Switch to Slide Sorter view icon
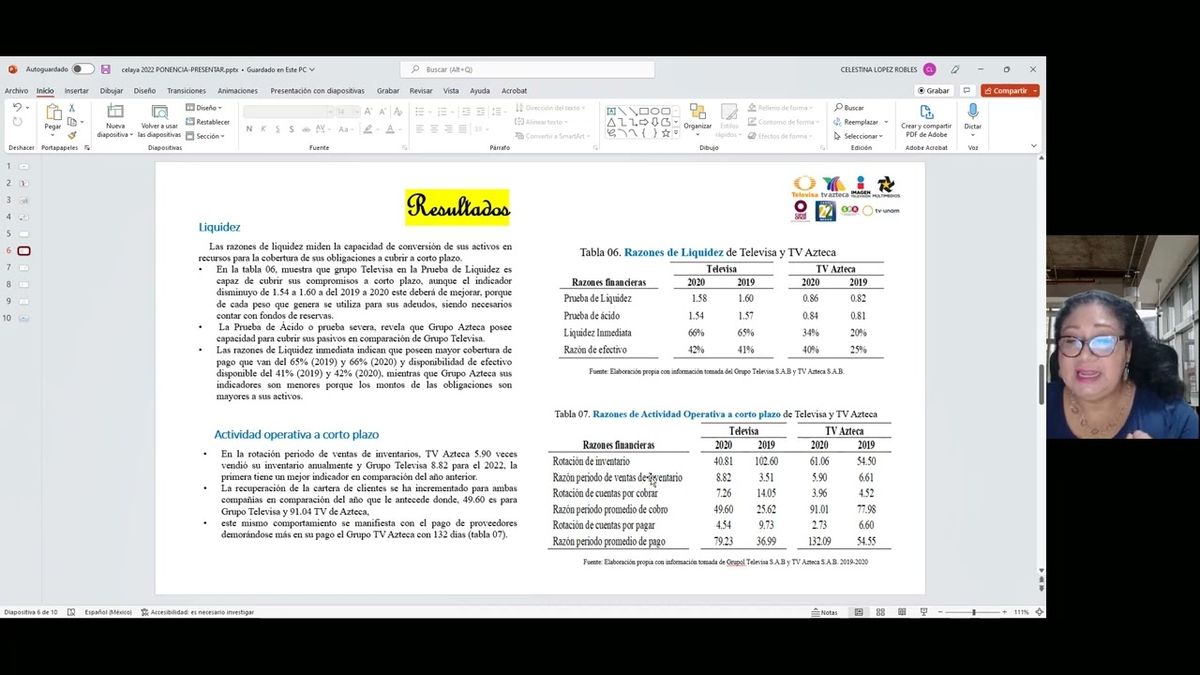1200x675 pixels. (880, 612)
